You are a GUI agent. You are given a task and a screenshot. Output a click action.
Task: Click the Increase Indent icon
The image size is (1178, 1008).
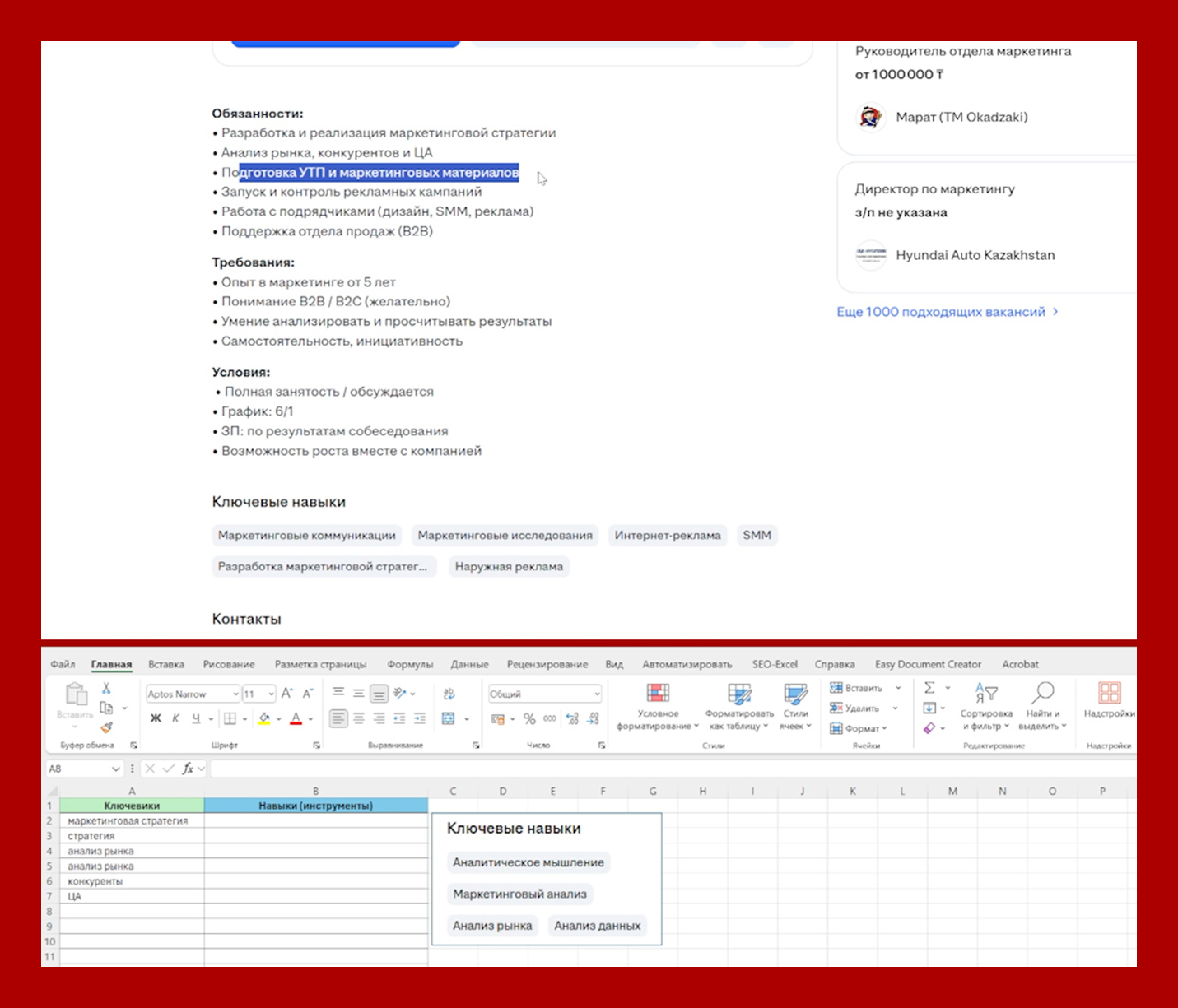coord(420,718)
